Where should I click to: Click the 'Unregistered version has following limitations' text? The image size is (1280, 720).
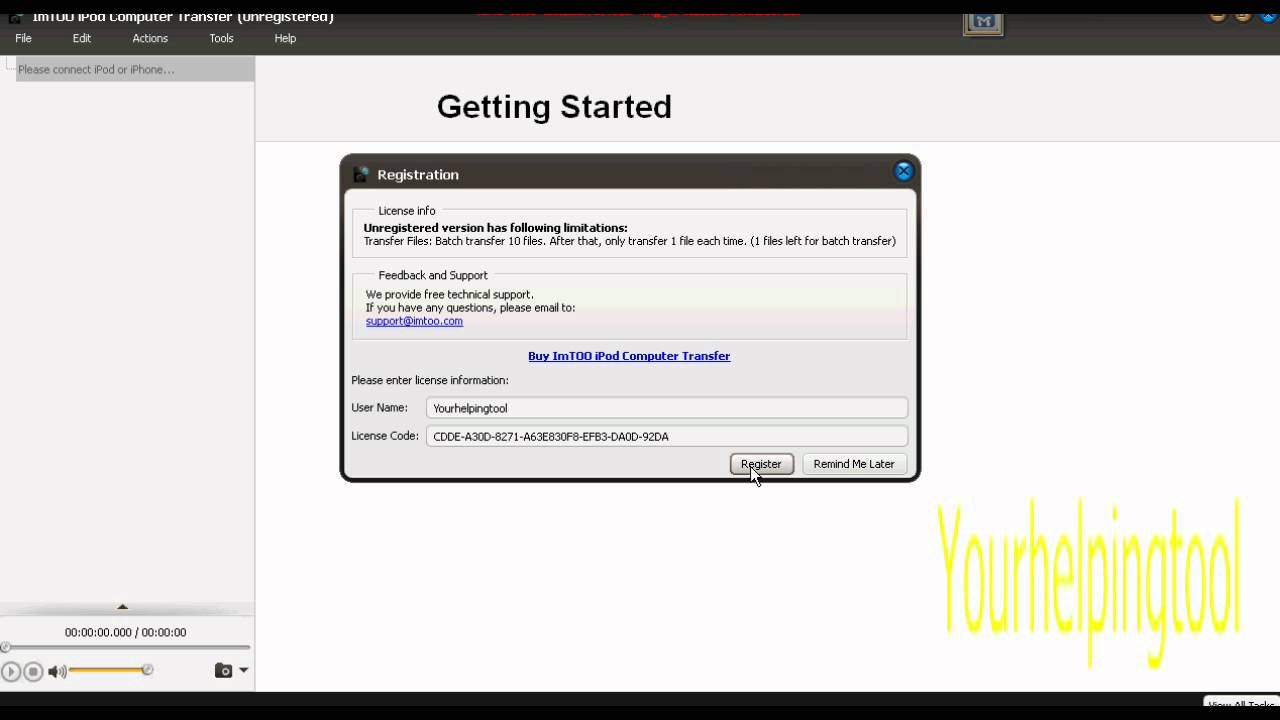tap(495, 228)
